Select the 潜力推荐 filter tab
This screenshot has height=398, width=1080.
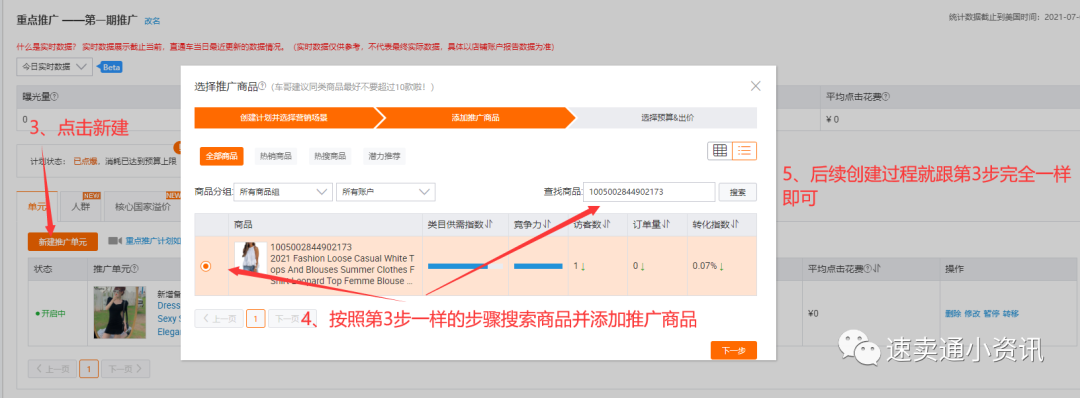tap(384, 156)
